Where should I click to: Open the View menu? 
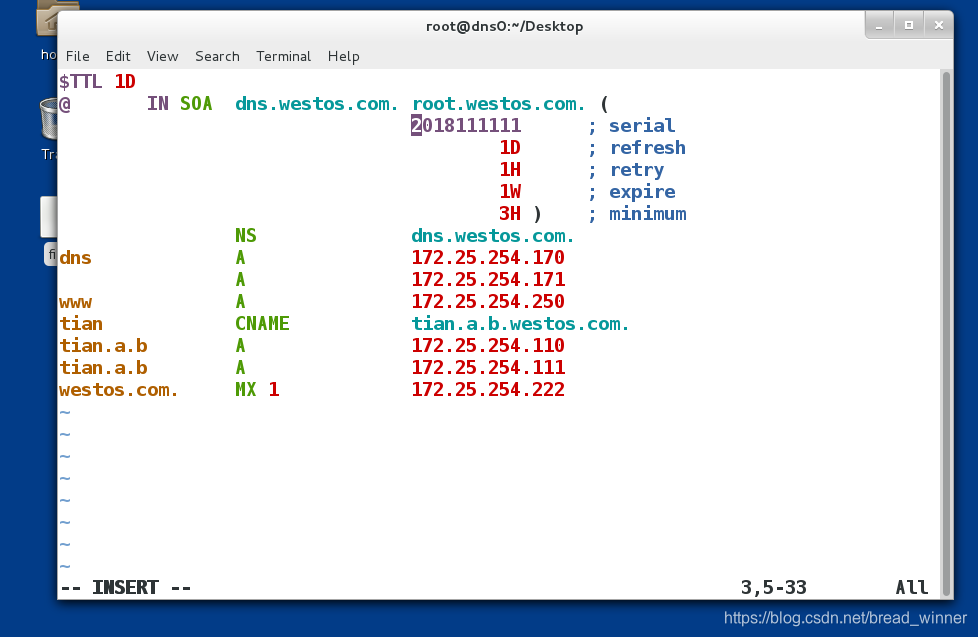click(162, 56)
